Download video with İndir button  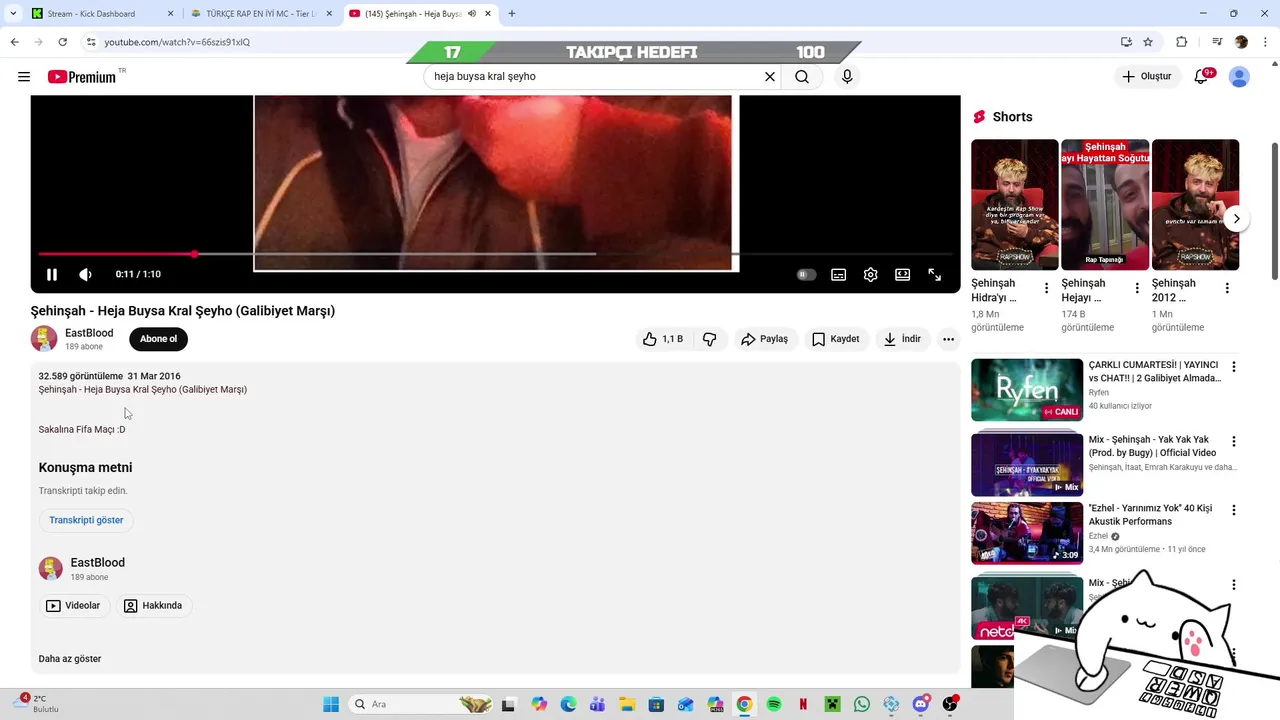(x=902, y=339)
